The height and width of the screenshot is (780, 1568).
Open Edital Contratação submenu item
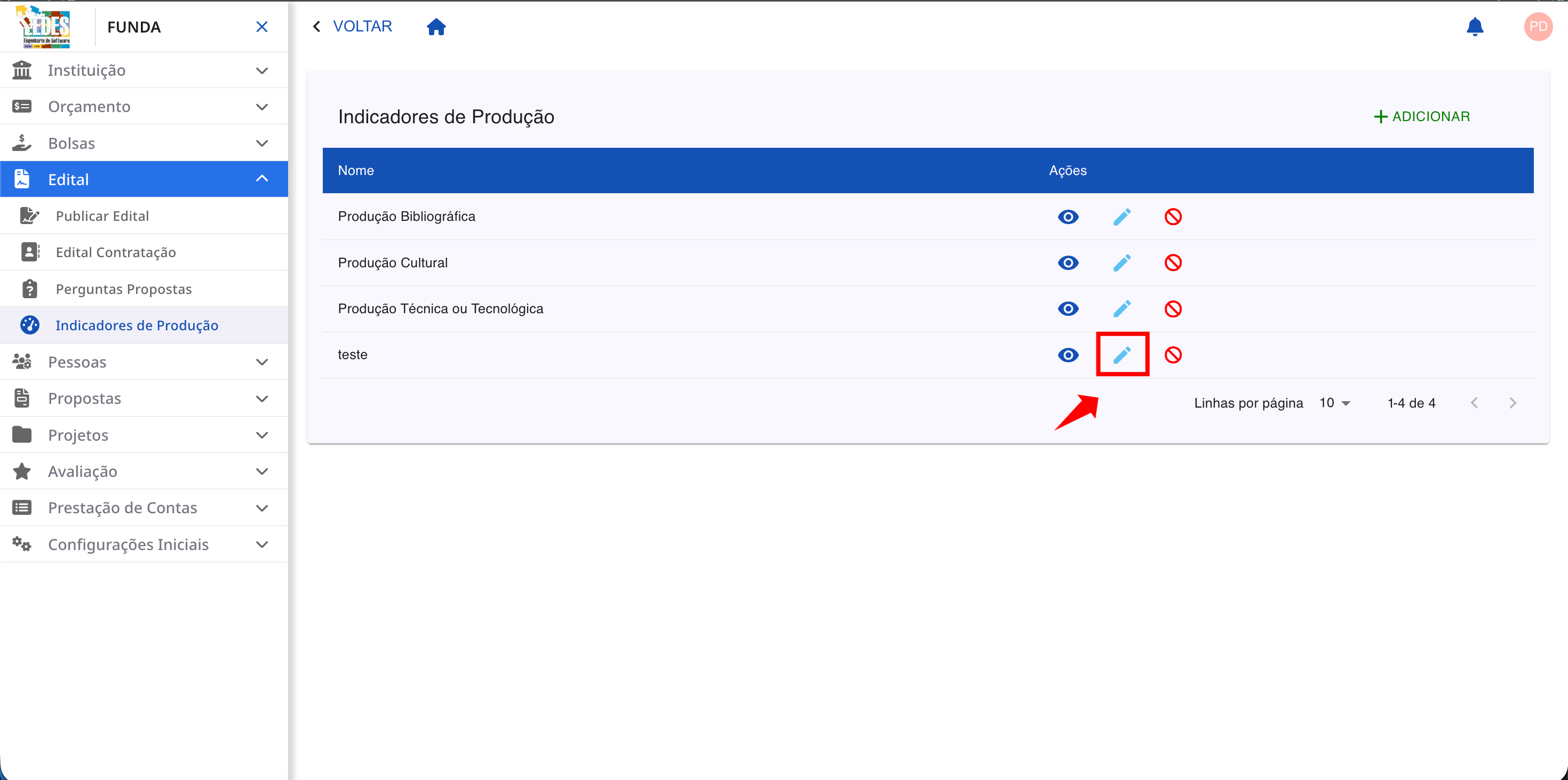pos(144,252)
